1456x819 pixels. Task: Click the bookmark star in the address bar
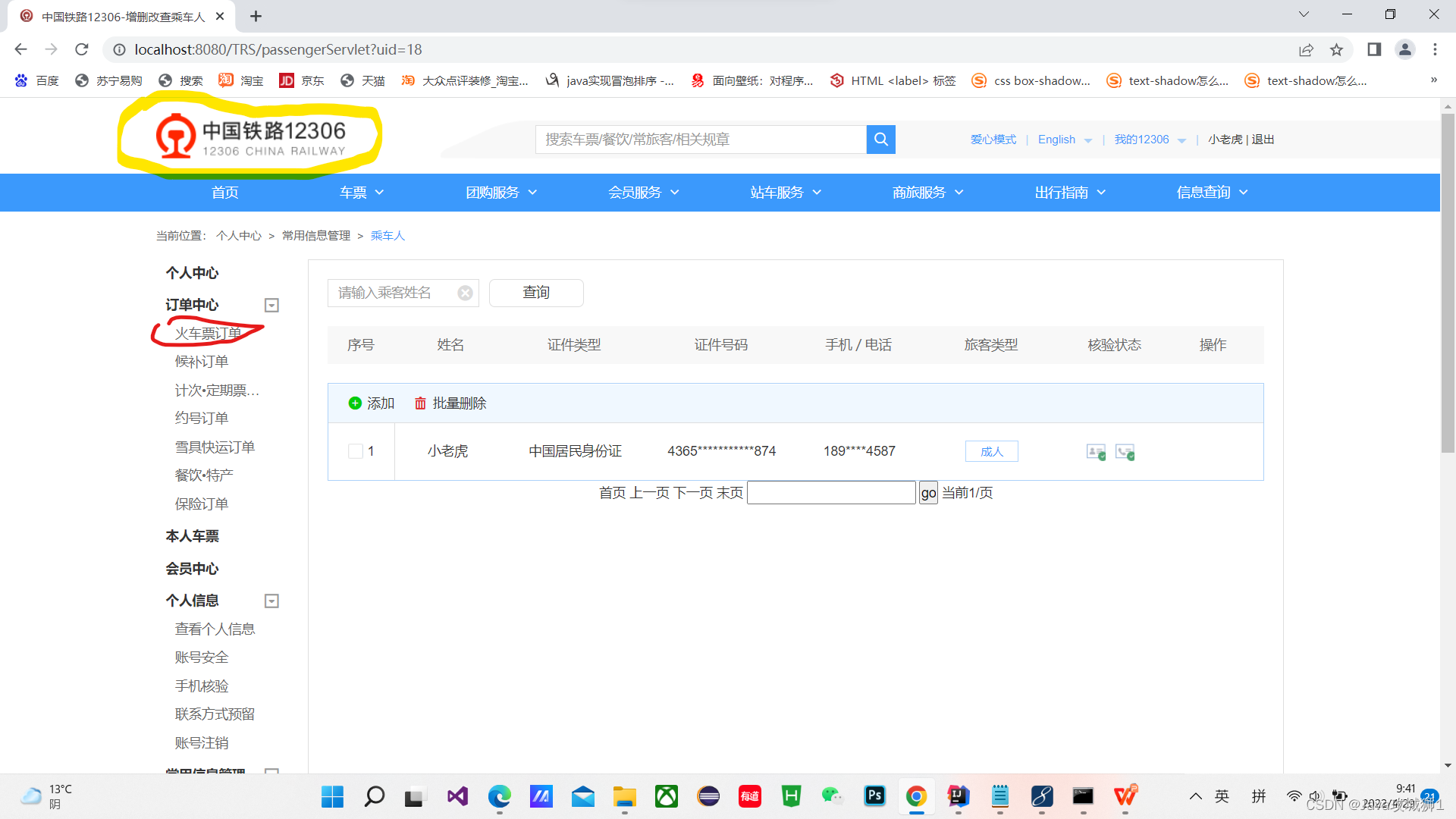point(1337,49)
